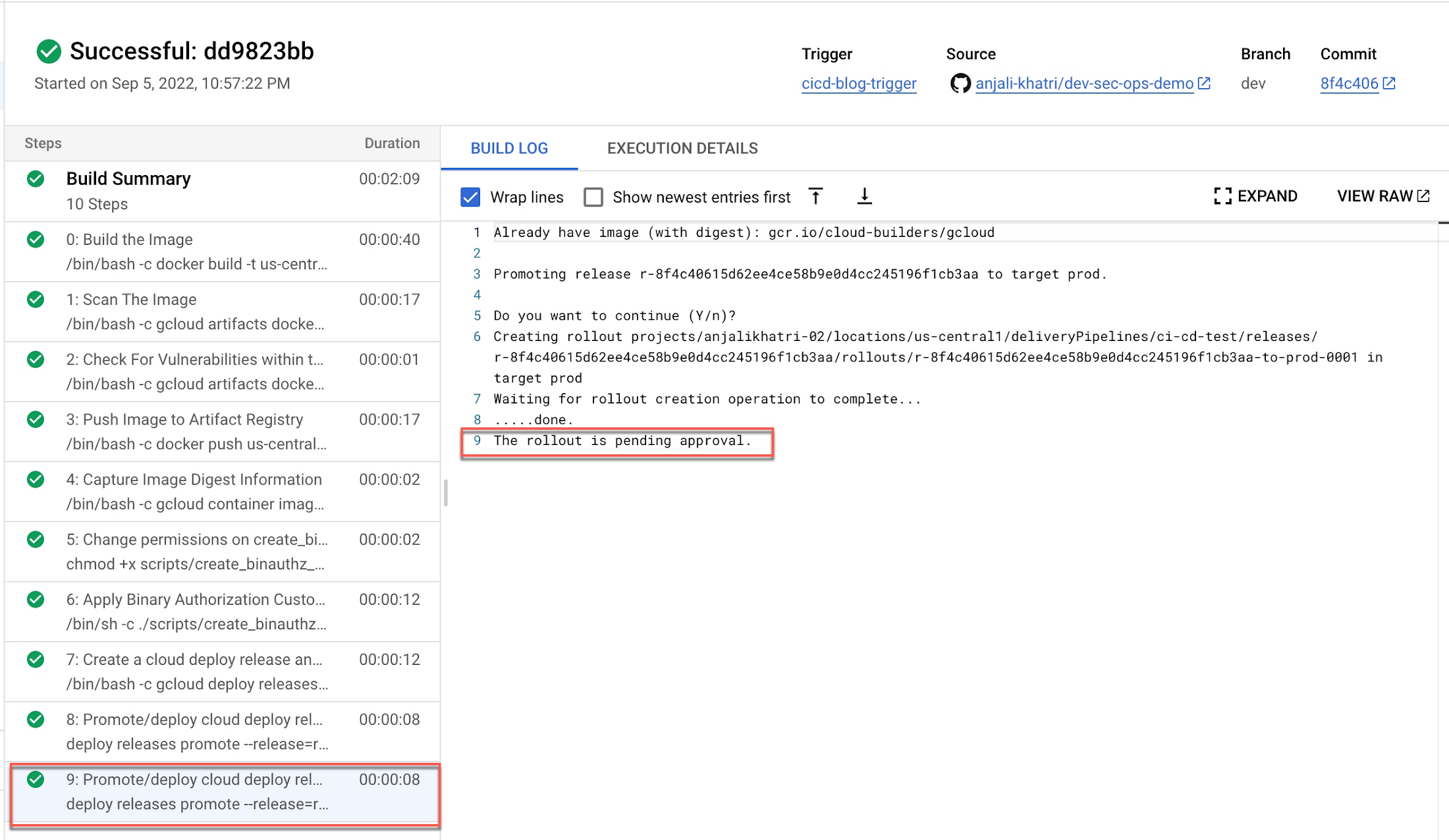1449x840 pixels.
Task: Open the anjali-khatri/dev-sec-ops-demo source link
Action: (x=1084, y=84)
